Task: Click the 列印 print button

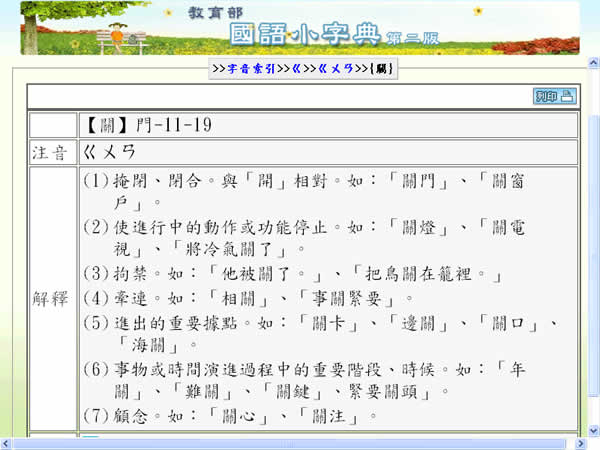Action: [x=554, y=96]
